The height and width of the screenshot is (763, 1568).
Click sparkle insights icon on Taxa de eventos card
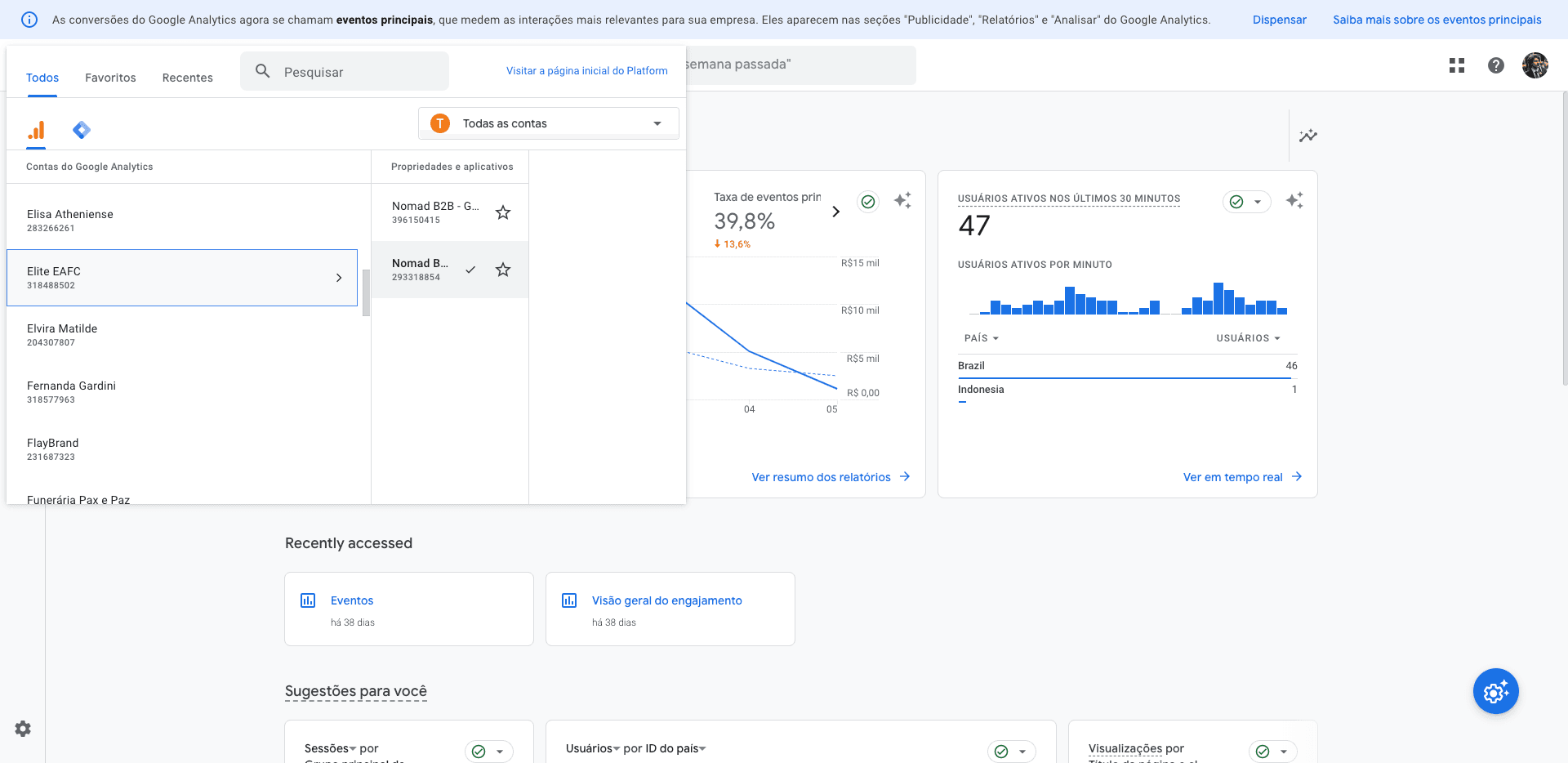coord(902,201)
